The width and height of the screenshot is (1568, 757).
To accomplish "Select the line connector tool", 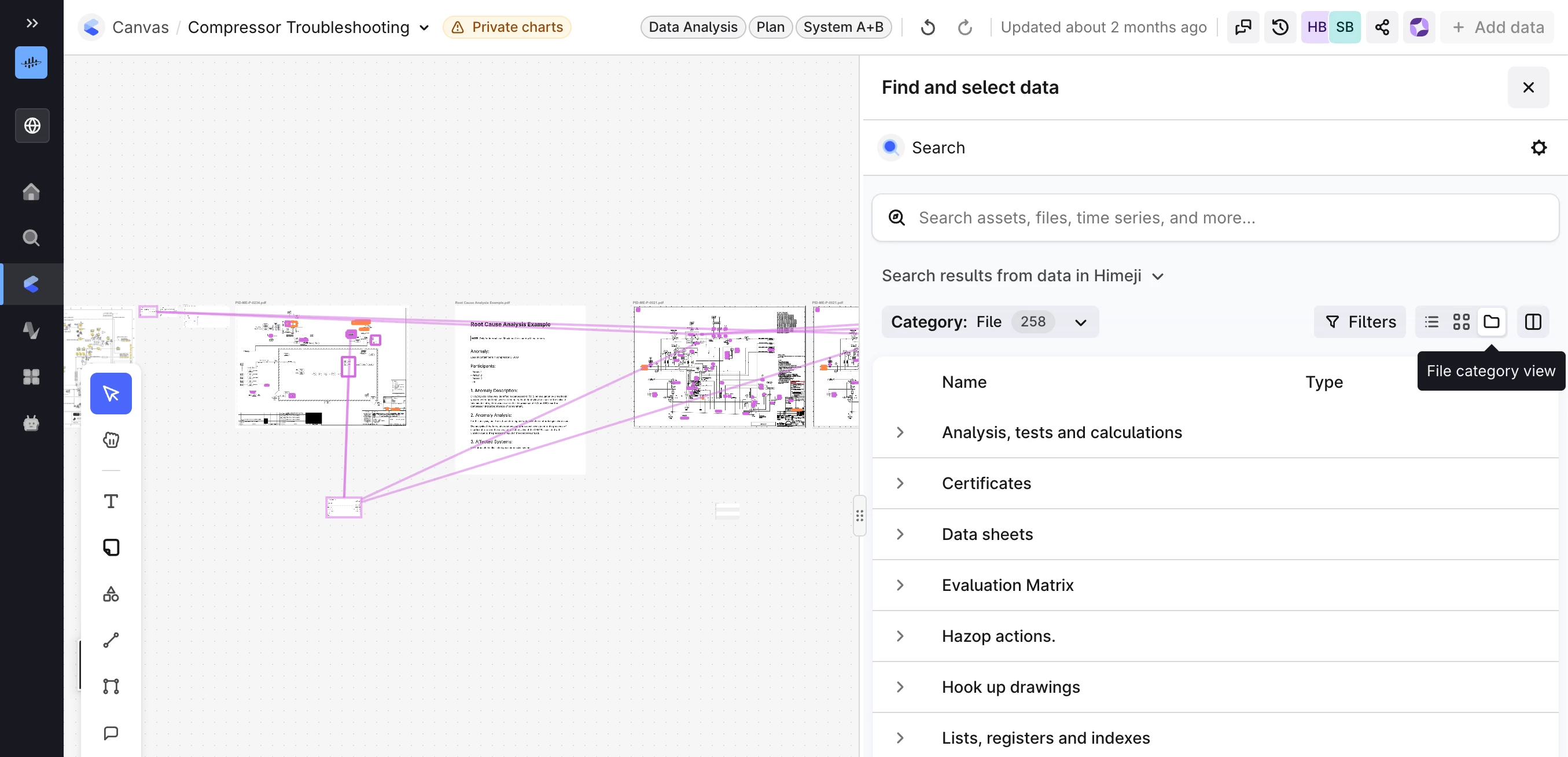I will click(111, 640).
